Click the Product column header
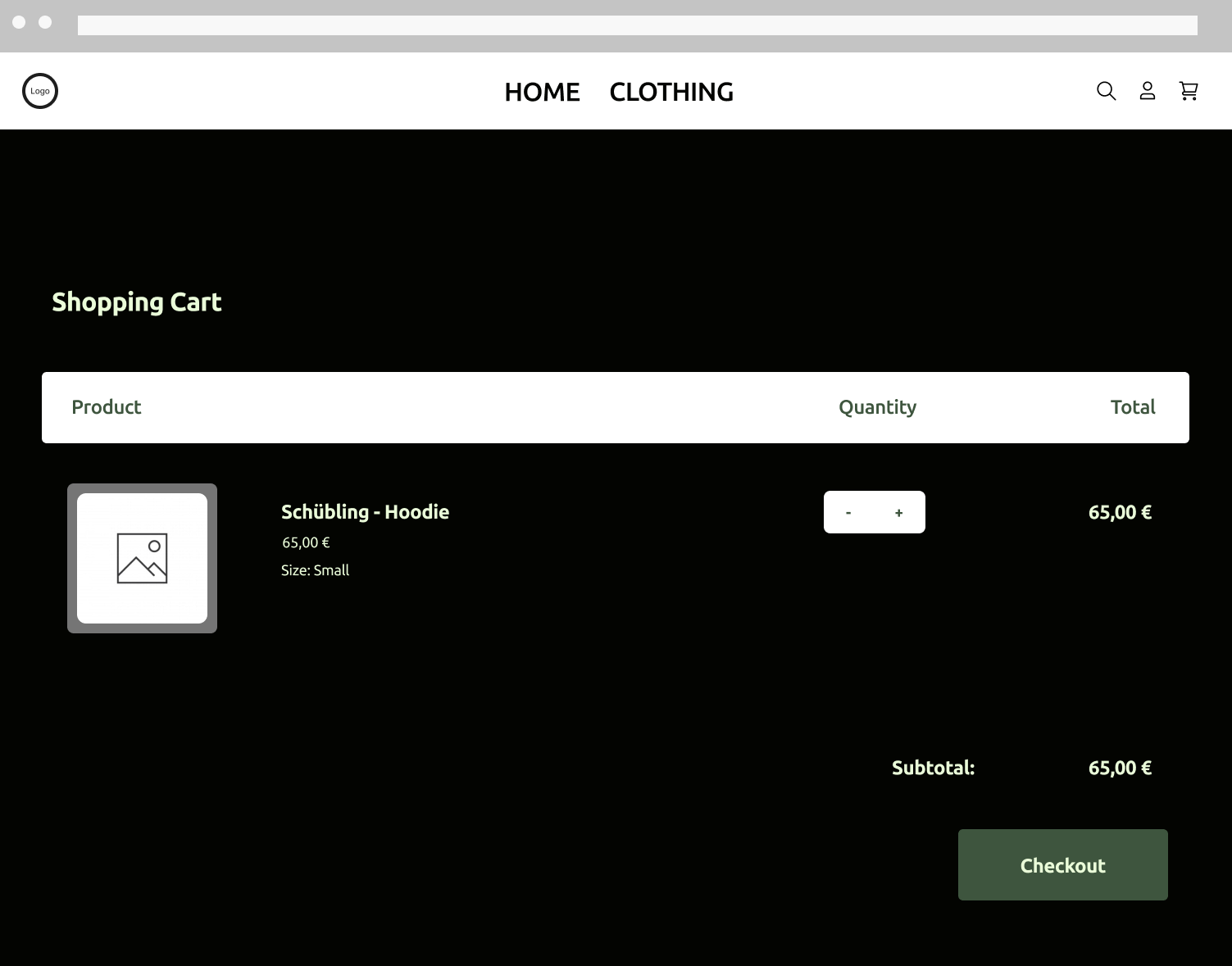The image size is (1232, 966). tap(106, 407)
